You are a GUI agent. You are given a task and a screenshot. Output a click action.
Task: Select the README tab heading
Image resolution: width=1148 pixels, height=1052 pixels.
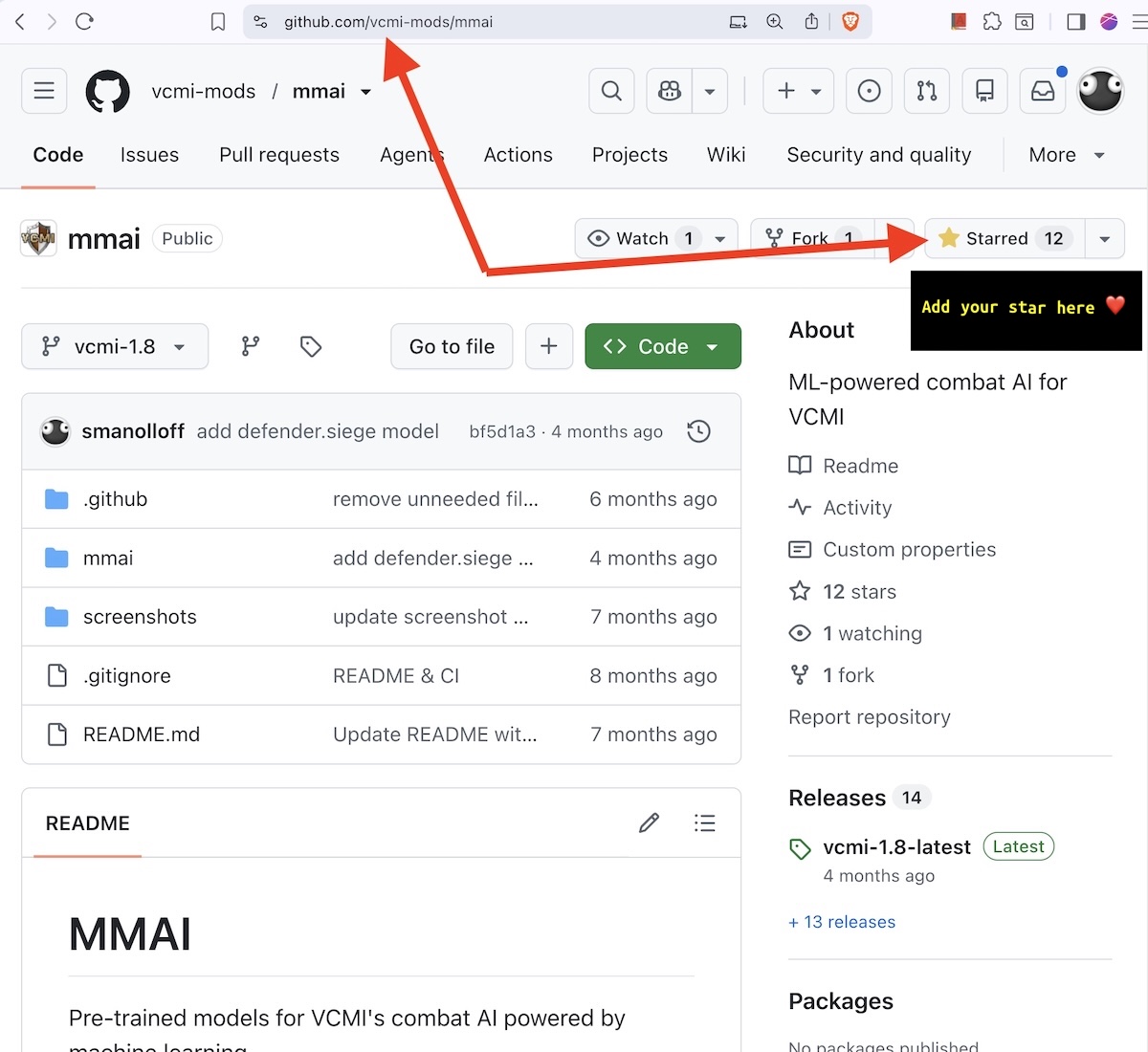click(87, 823)
